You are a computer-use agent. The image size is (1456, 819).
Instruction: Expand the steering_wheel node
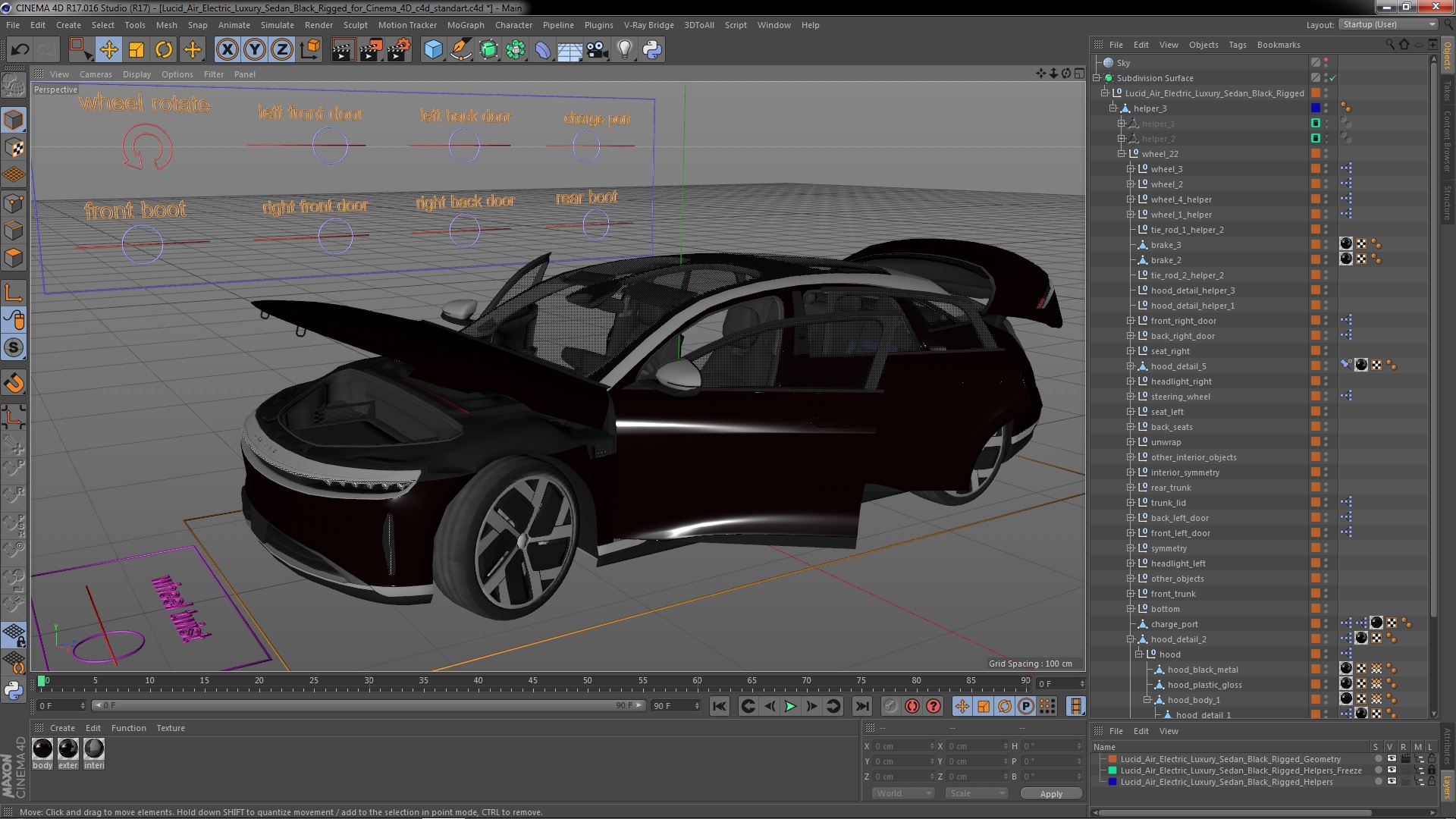[1130, 397]
